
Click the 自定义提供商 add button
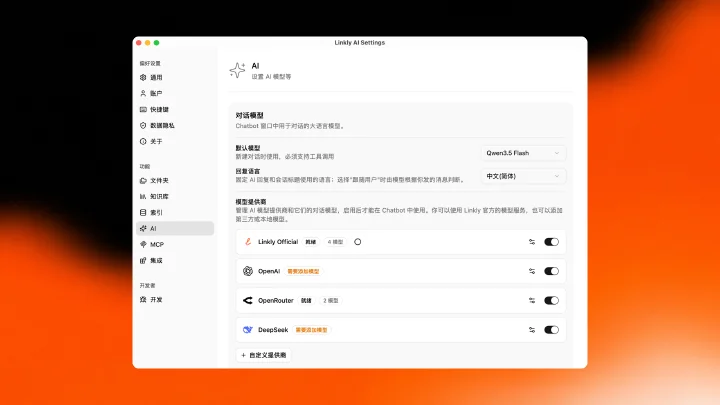pyautogui.click(x=264, y=355)
